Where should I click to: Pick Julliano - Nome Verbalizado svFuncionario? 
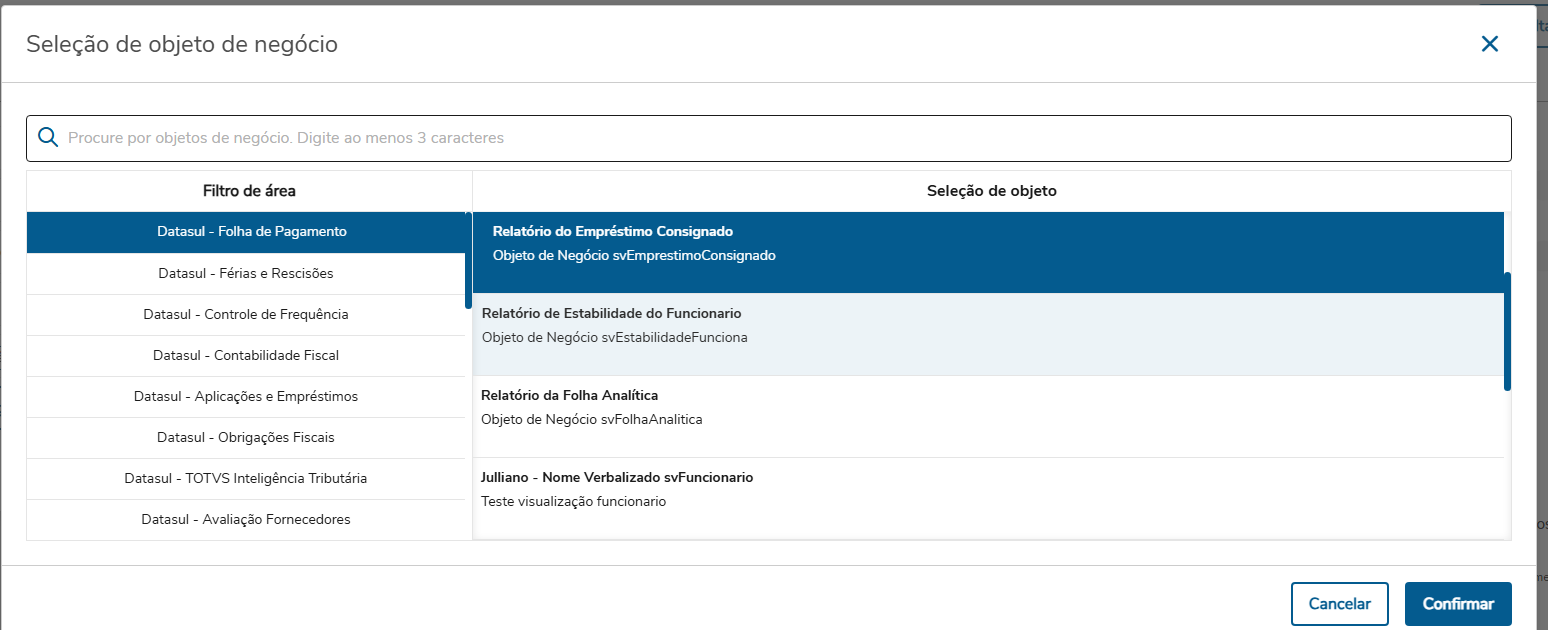pyautogui.click(x=986, y=490)
